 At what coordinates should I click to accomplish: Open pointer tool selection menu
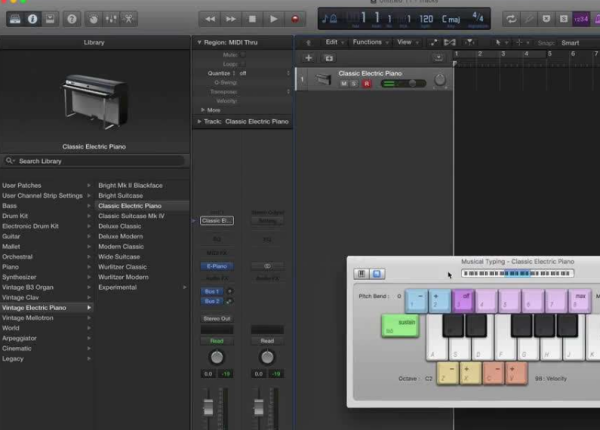click(x=501, y=42)
